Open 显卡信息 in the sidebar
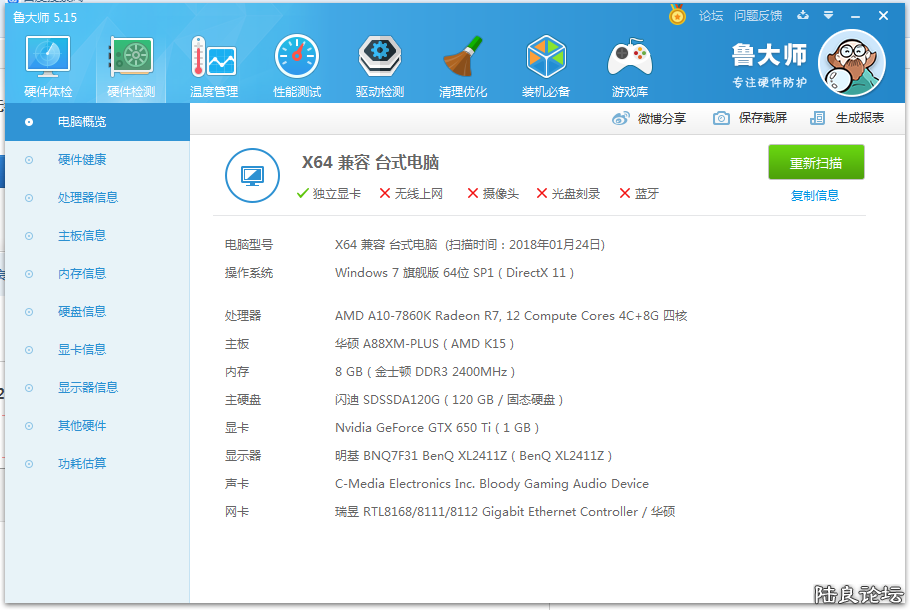This screenshot has width=910, height=610. point(81,350)
